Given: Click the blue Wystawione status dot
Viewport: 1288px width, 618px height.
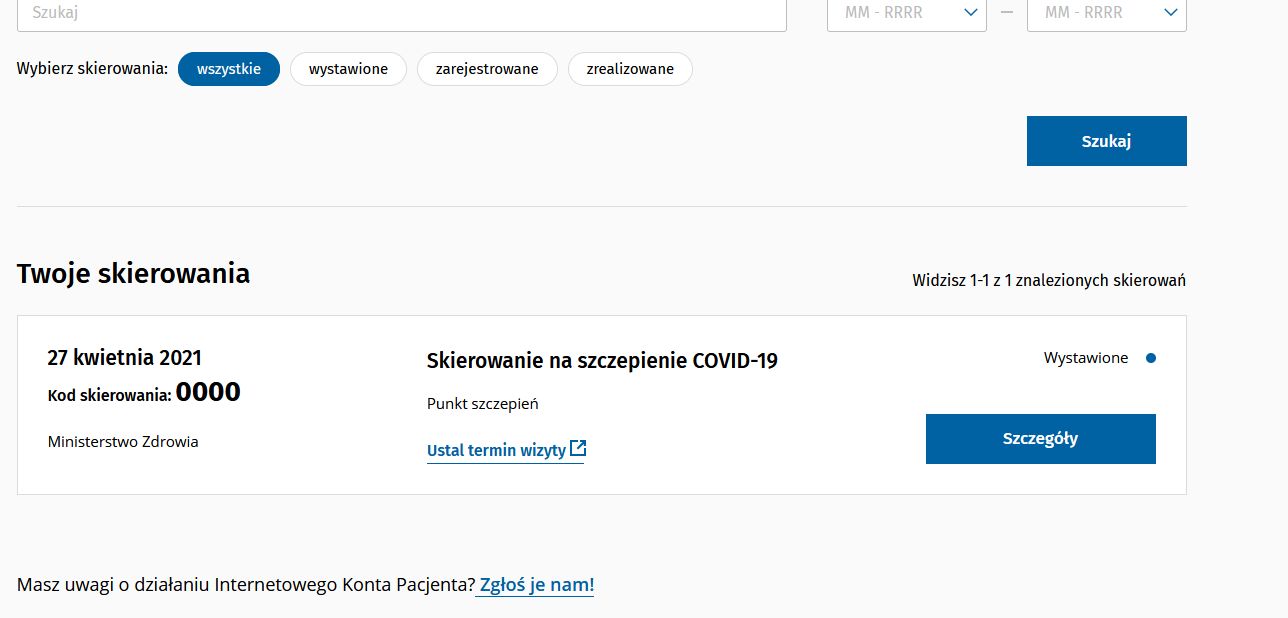Looking at the screenshot, I should tap(1151, 358).
